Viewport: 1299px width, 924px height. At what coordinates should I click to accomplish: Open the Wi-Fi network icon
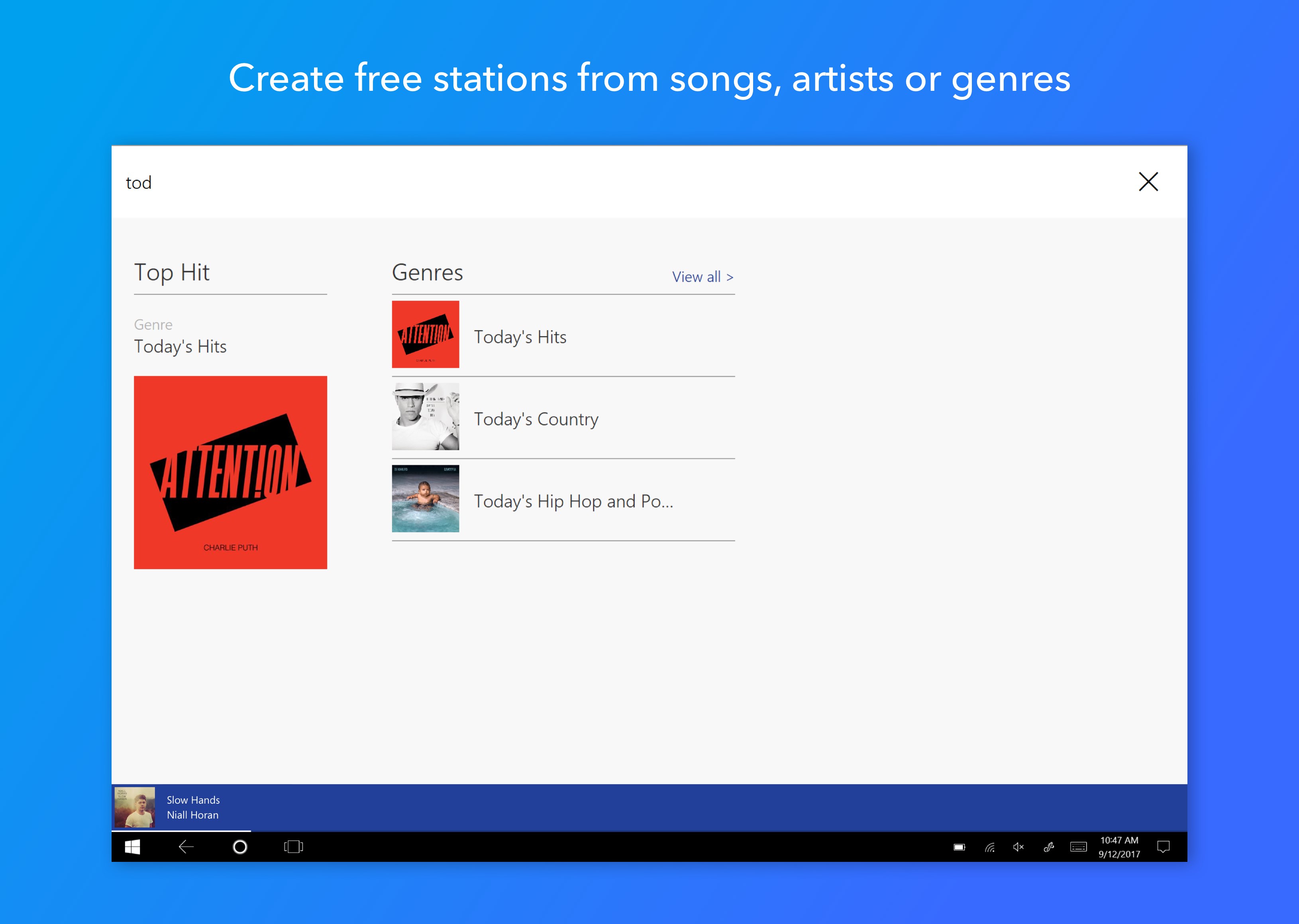[x=990, y=847]
